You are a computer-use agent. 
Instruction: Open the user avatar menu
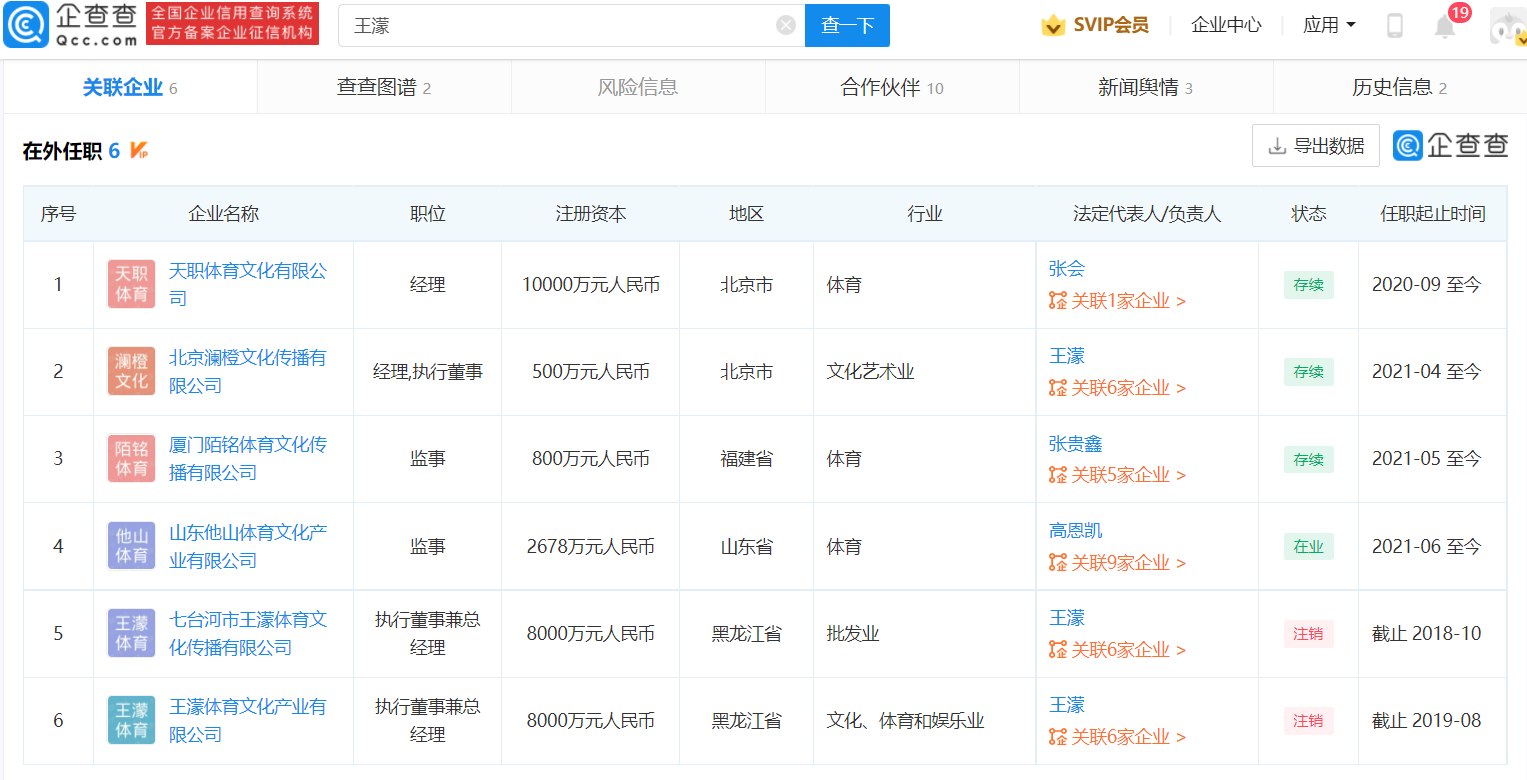[x=1508, y=26]
